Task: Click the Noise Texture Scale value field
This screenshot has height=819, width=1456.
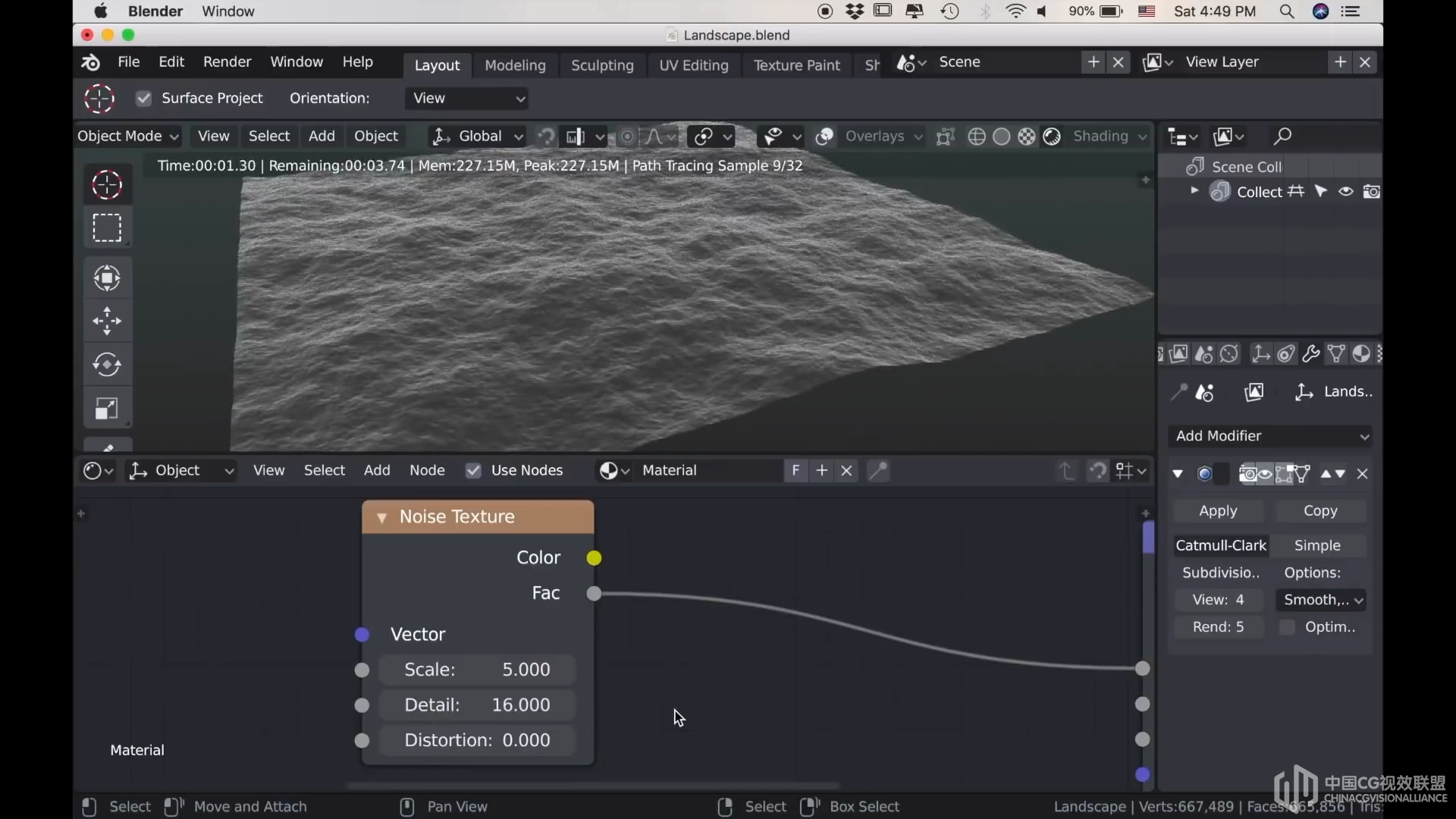Action: tap(477, 670)
